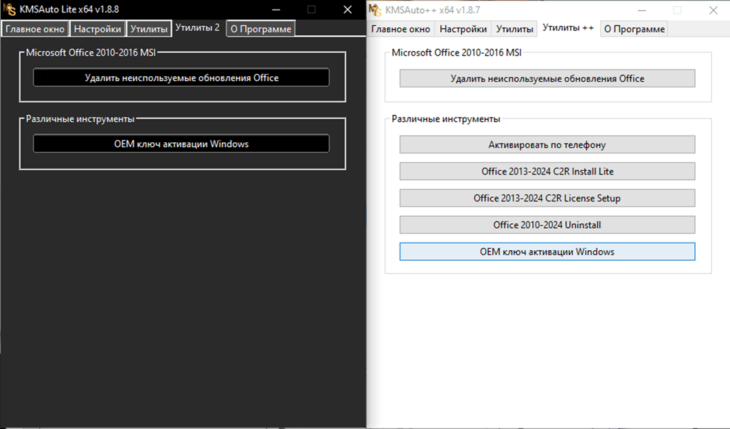Screen dimensions: 730x429
Task: Open Утилиты tab in KMSAuto++ window
Action: coord(514,29)
